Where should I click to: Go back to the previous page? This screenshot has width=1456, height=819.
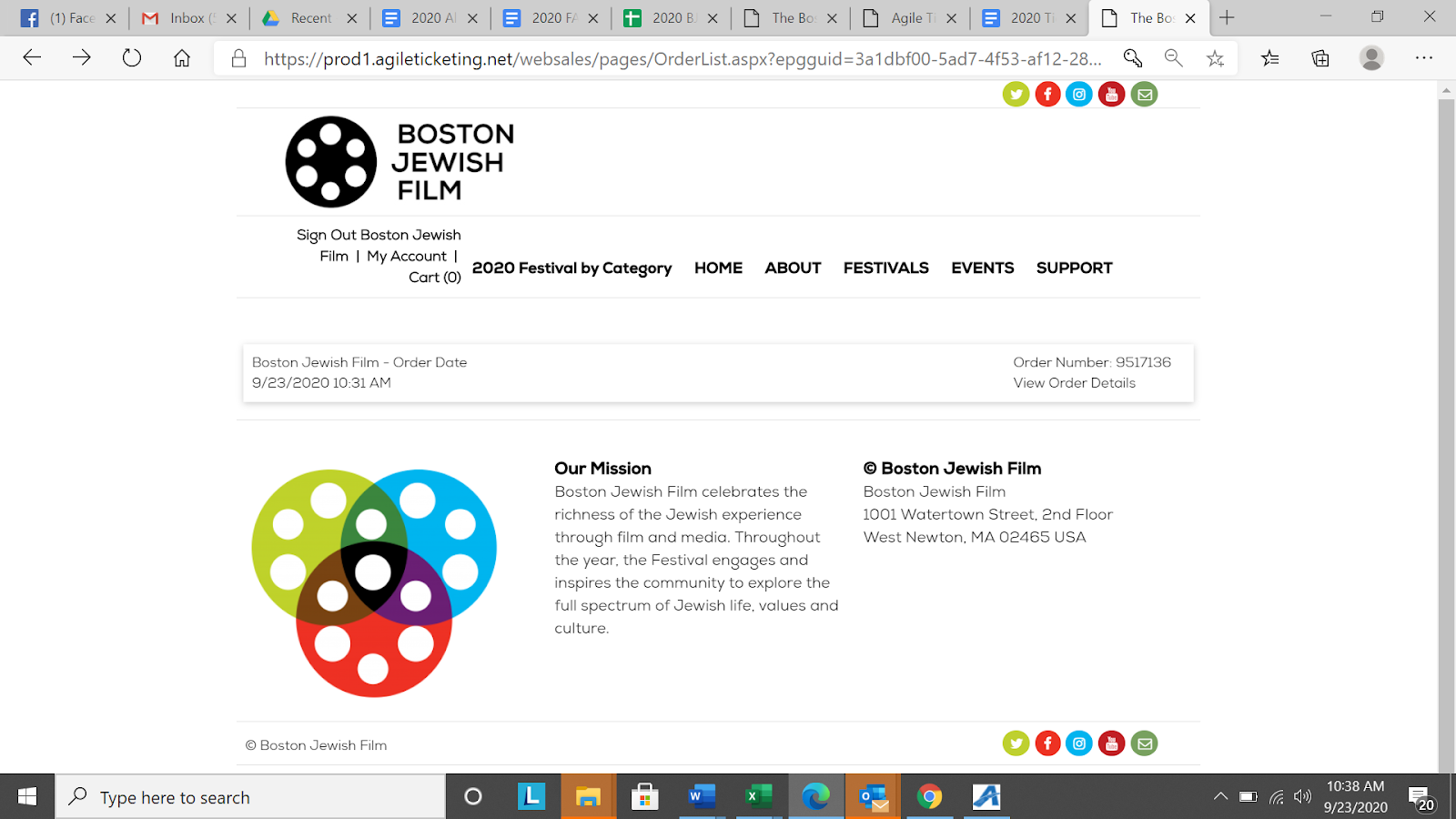point(32,58)
